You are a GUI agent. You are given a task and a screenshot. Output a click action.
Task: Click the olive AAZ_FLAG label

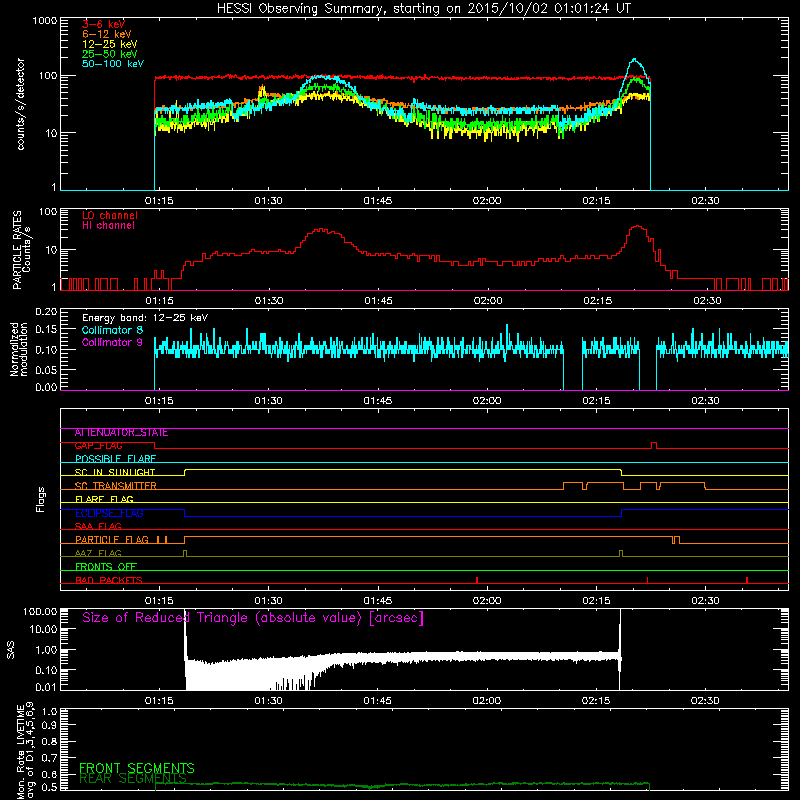98,553
